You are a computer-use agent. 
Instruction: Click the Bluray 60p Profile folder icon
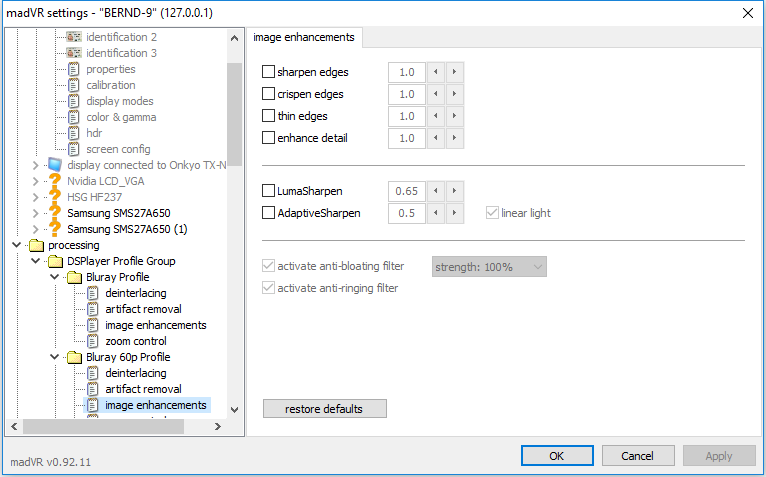(x=74, y=357)
